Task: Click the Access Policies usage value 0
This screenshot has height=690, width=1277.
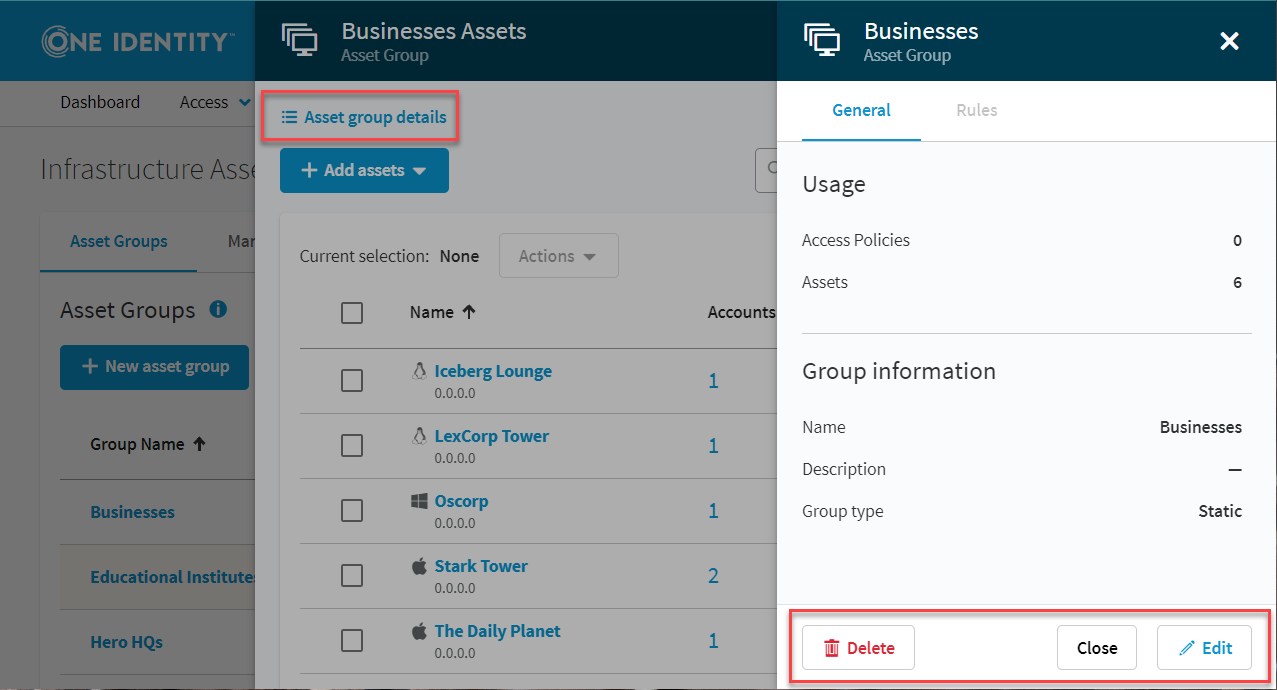Action: pos(1237,240)
